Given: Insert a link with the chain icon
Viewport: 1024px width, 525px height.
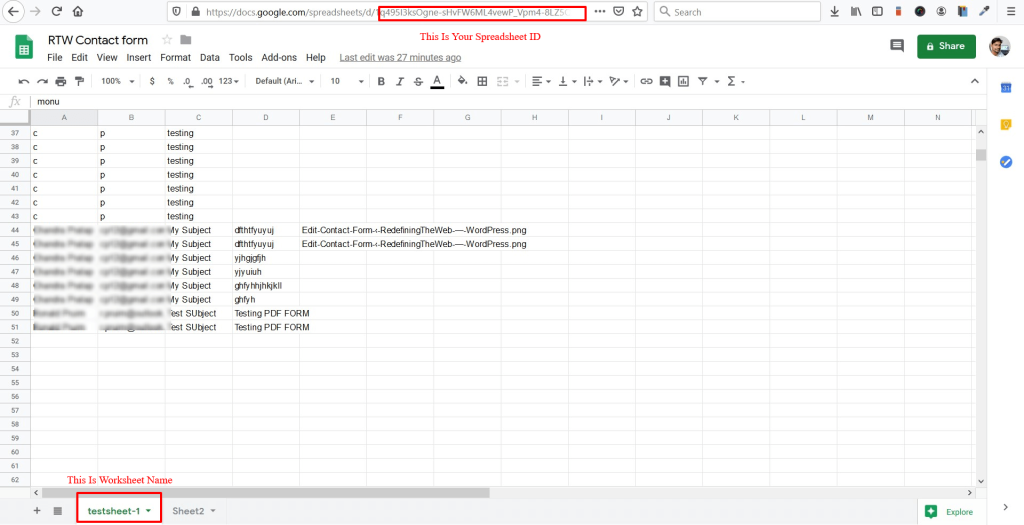Looking at the screenshot, I should tap(647, 82).
